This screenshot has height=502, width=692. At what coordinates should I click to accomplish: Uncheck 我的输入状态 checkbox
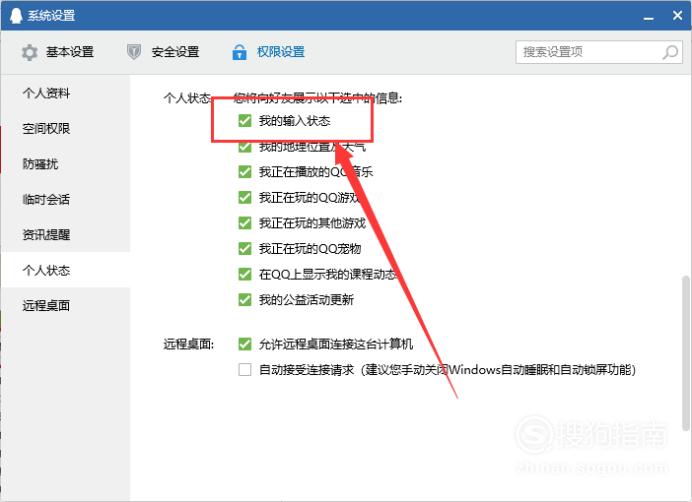tap(244, 121)
